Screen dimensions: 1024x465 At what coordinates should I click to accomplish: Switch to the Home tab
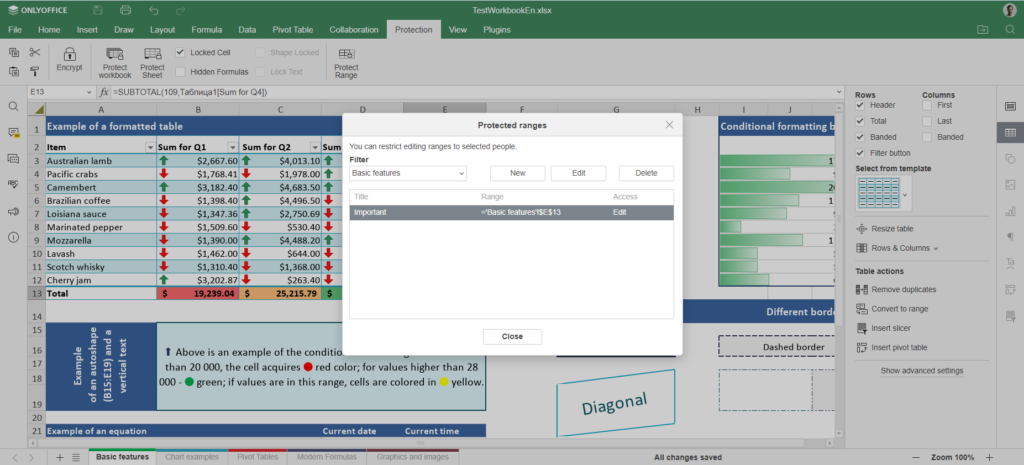[49, 29]
